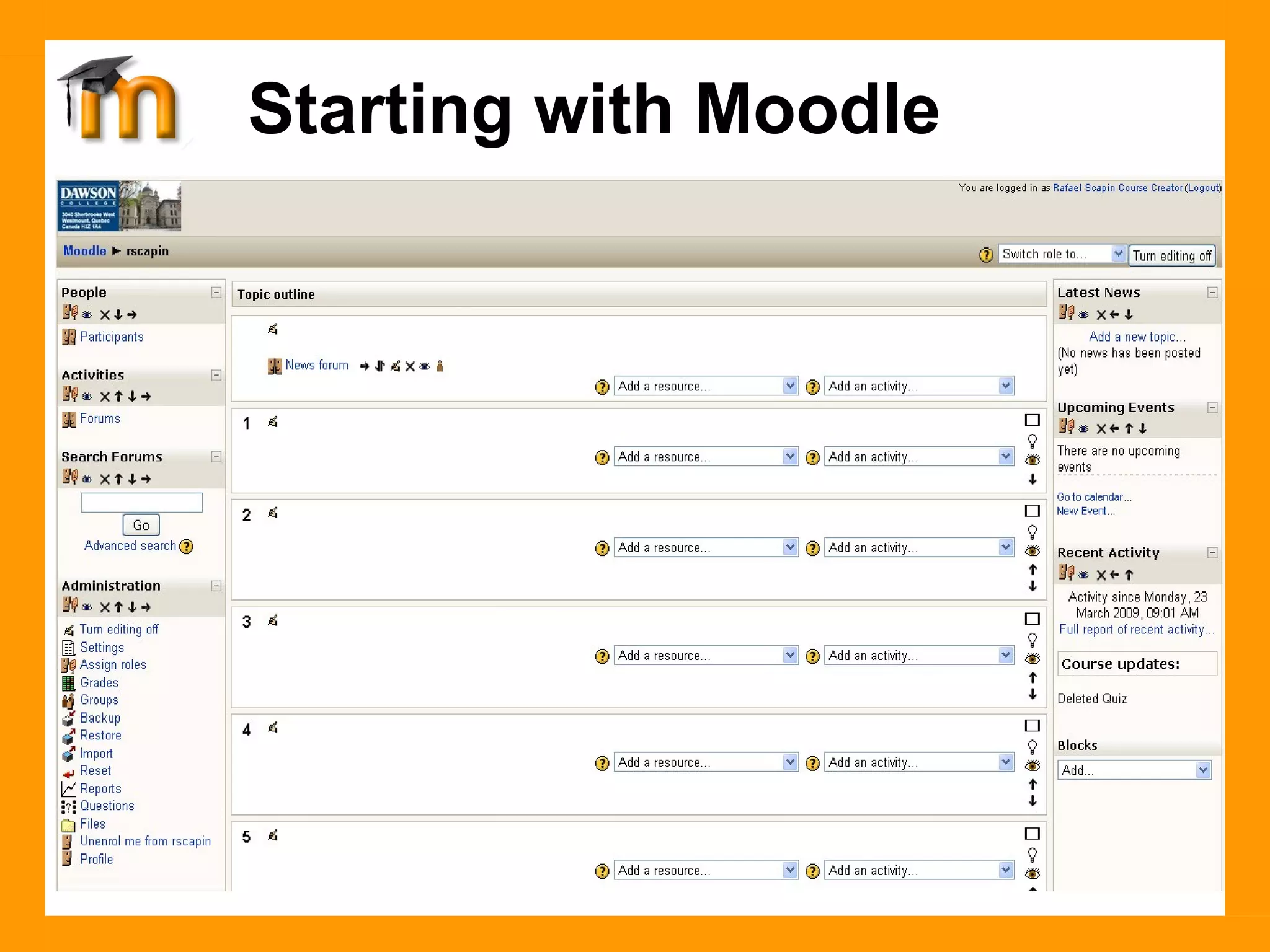Highlight topic 2 with lightbulb icon
Screen dimensions: 1270x952
tap(1032, 532)
